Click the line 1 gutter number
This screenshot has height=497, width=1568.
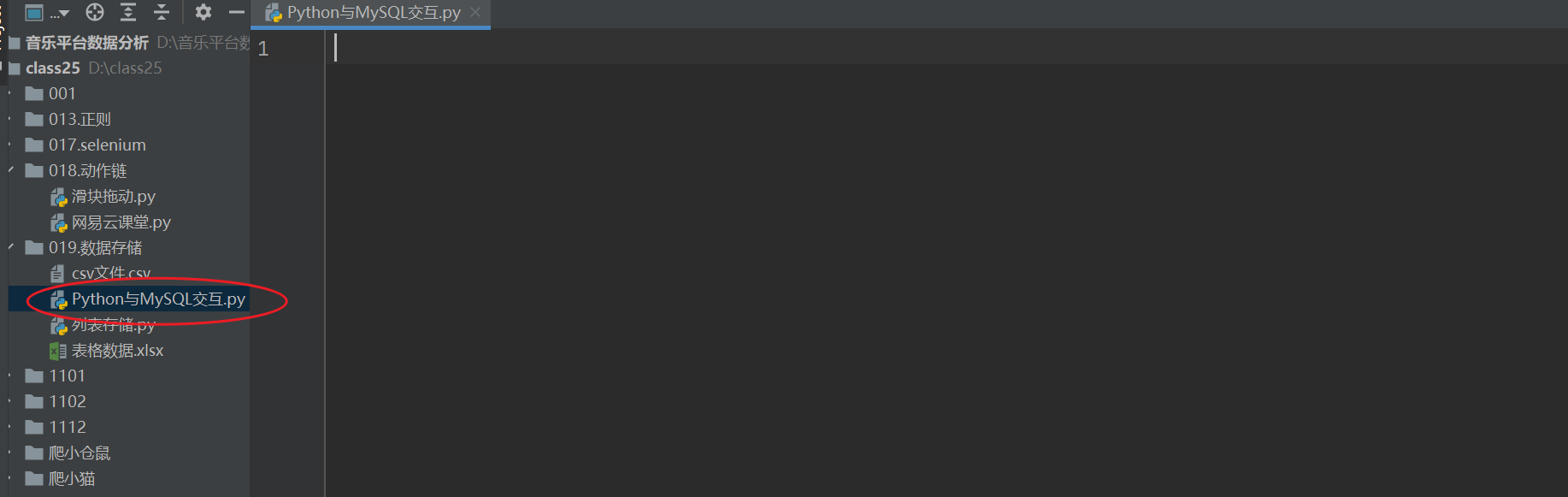coord(263,49)
